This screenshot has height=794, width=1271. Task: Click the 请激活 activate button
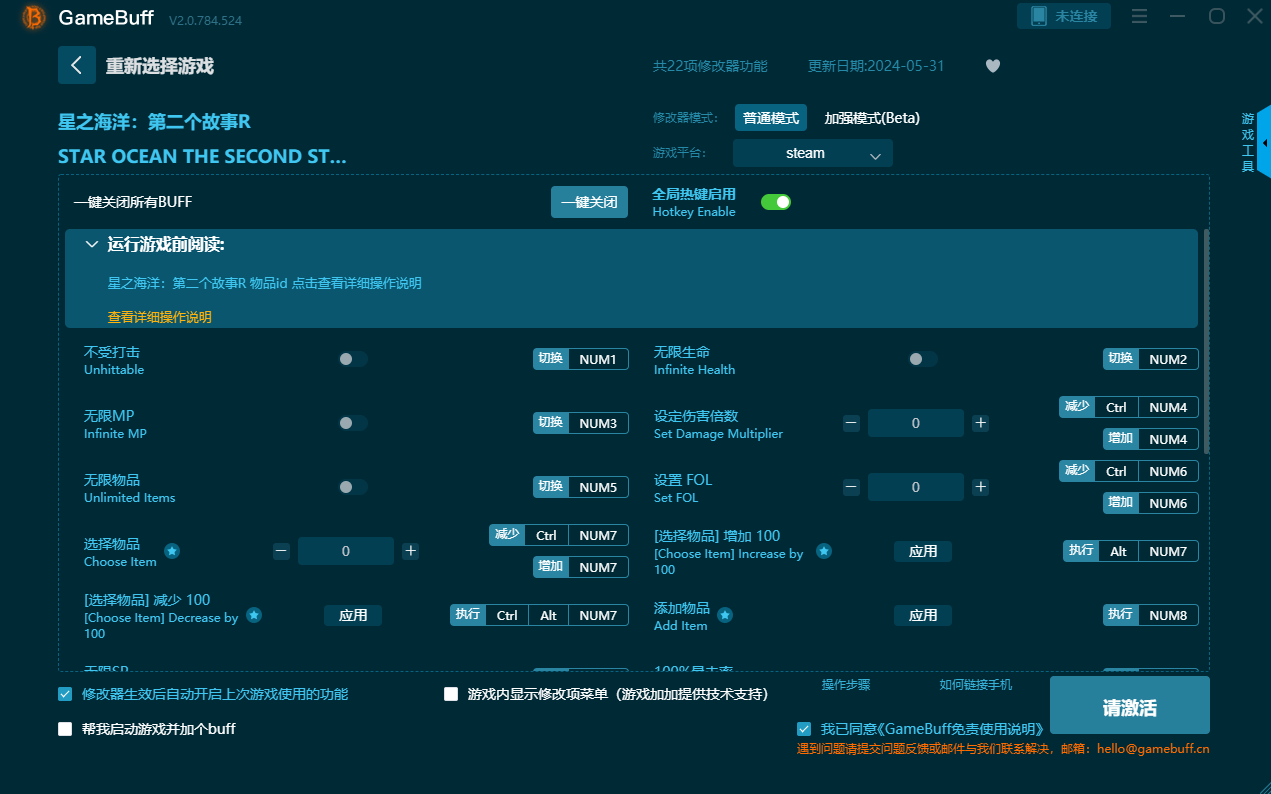[1129, 707]
